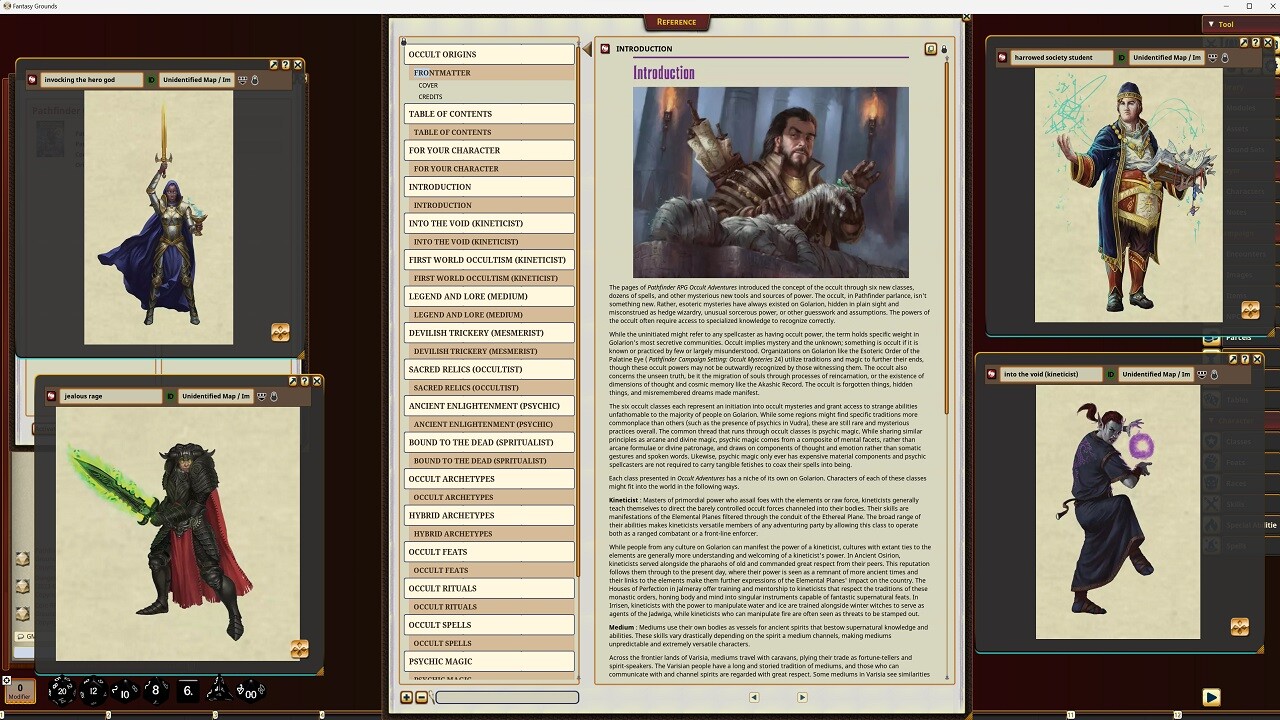This screenshot has height=720, width=1280.
Task: Click the red portrait icon beside harrowed society student
Action: pos(1003,58)
